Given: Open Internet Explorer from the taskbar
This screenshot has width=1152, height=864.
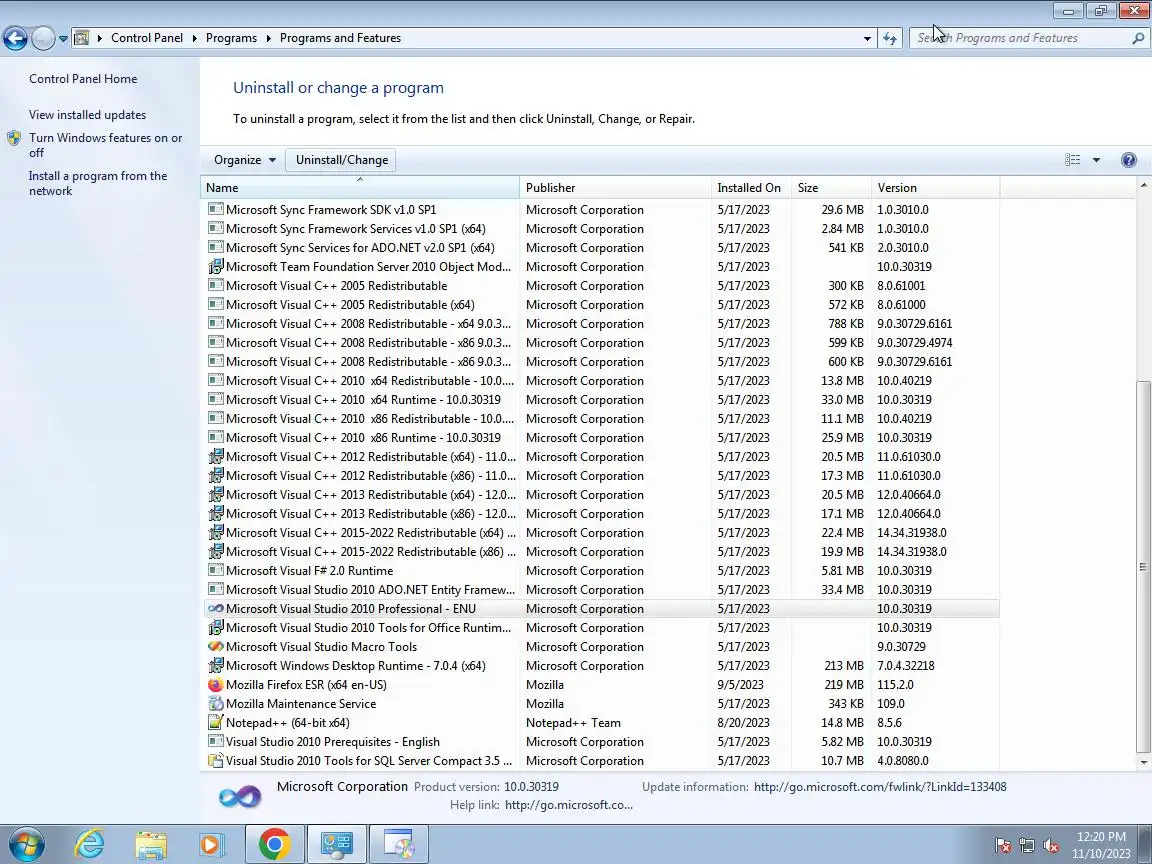Looking at the screenshot, I should click(x=90, y=844).
